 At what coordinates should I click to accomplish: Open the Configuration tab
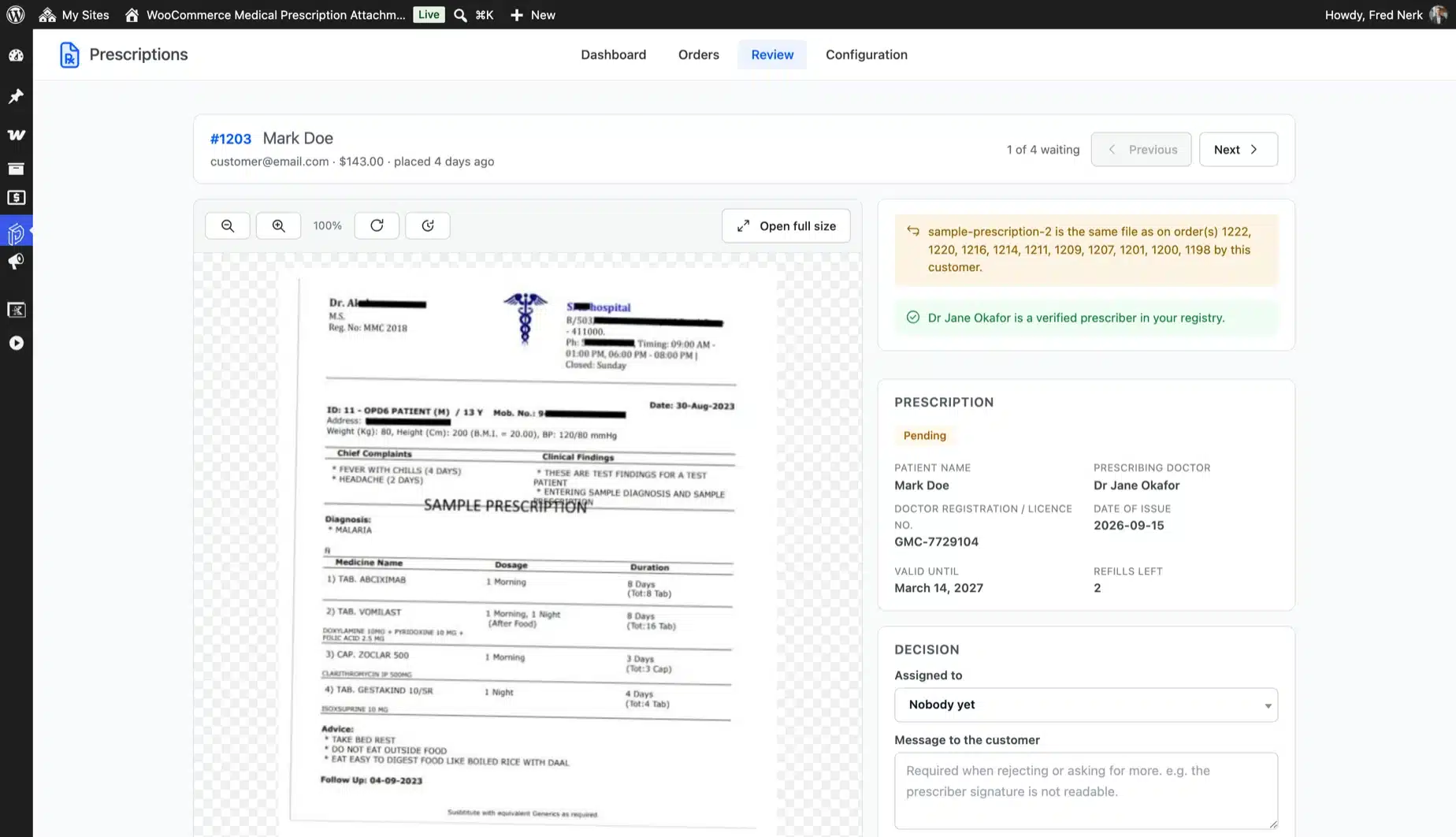pyautogui.click(x=866, y=54)
